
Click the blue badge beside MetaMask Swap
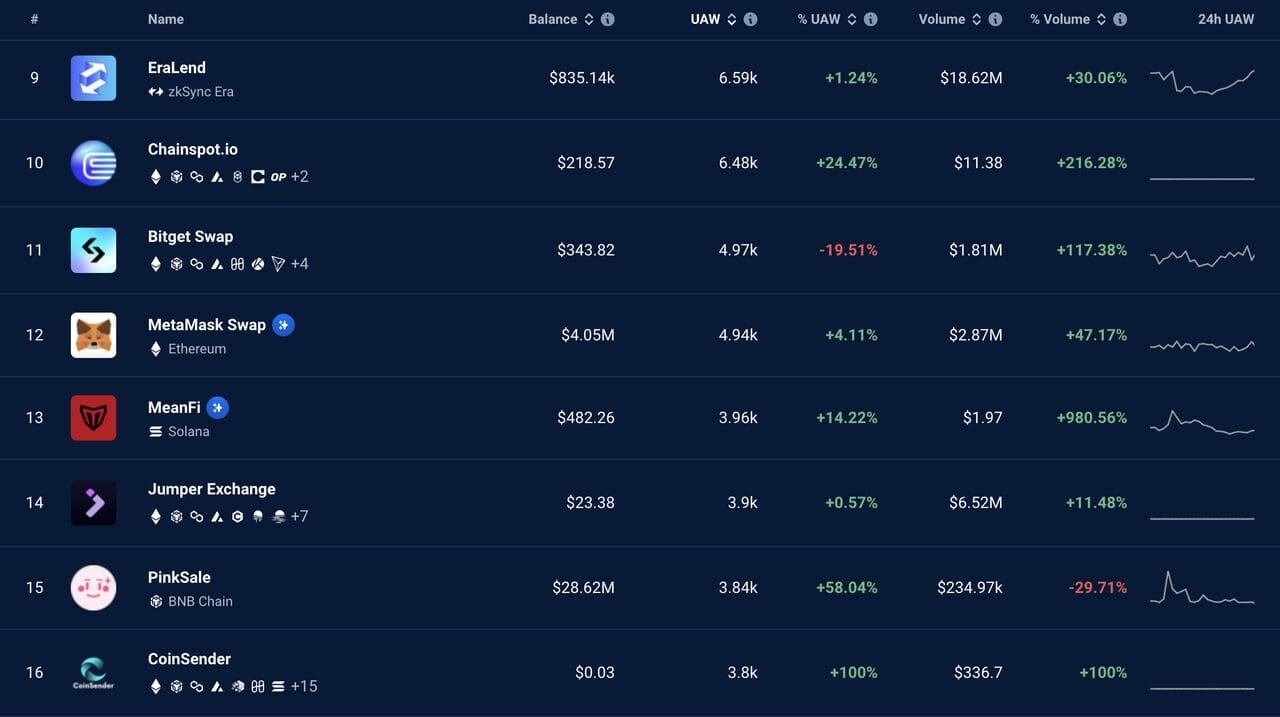coord(284,325)
